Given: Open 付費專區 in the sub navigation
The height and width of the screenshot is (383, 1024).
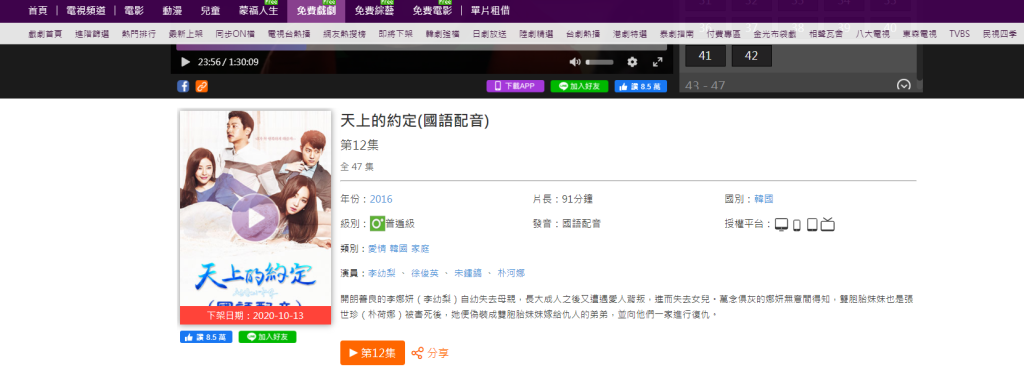Looking at the screenshot, I should click(724, 34).
